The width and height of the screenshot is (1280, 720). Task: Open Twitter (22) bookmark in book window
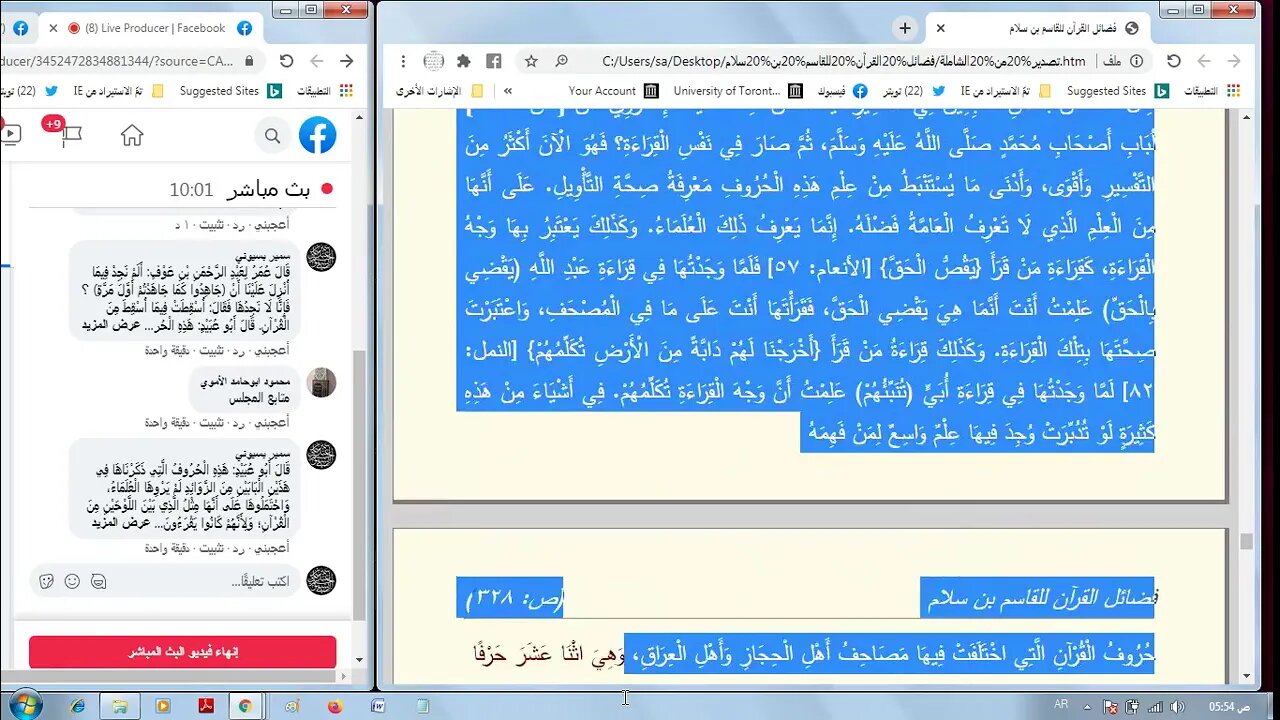pyautogui.click(x=912, y=91)
